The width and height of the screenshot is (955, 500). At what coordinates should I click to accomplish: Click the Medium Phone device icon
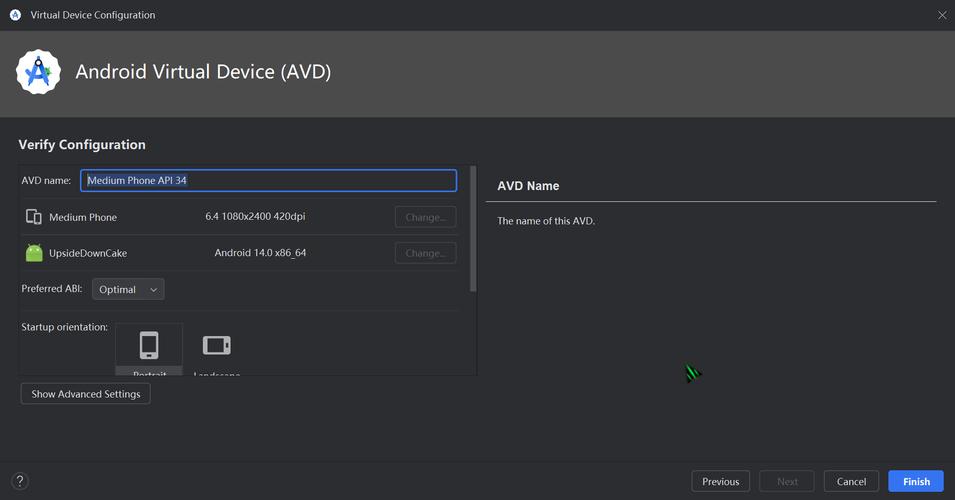34,217
